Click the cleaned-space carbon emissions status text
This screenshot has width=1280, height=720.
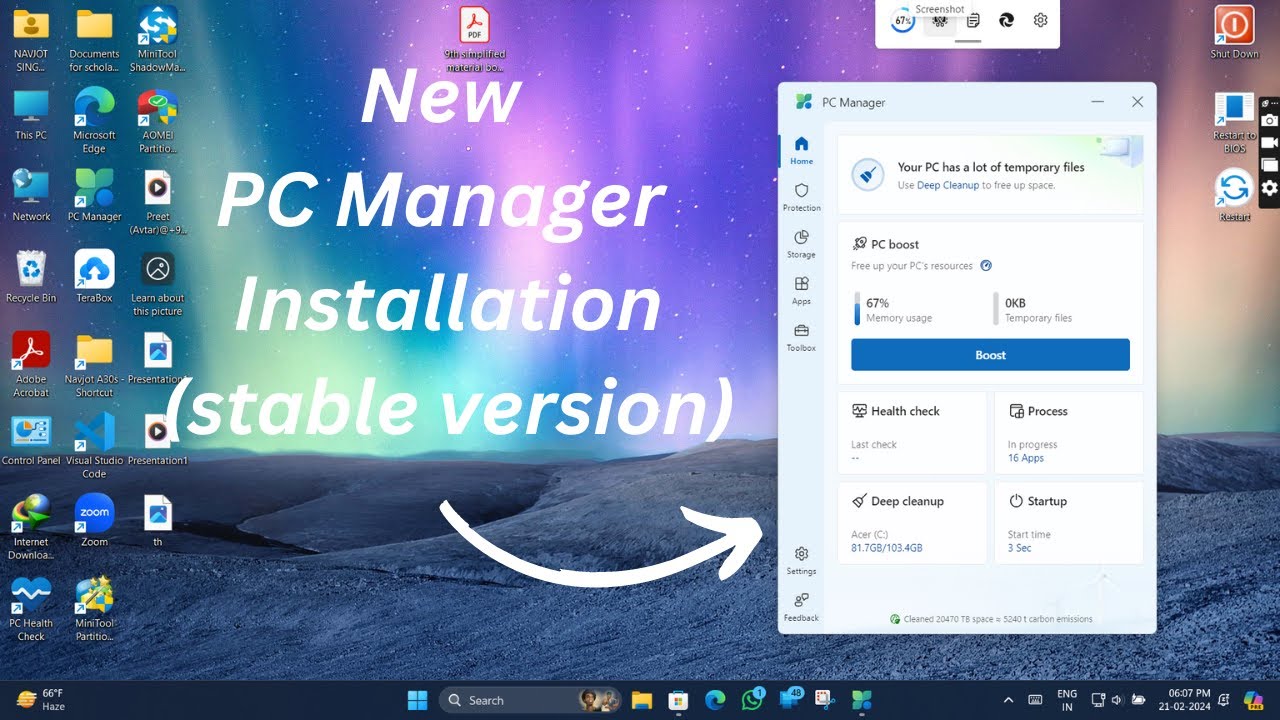coord(990,619)
